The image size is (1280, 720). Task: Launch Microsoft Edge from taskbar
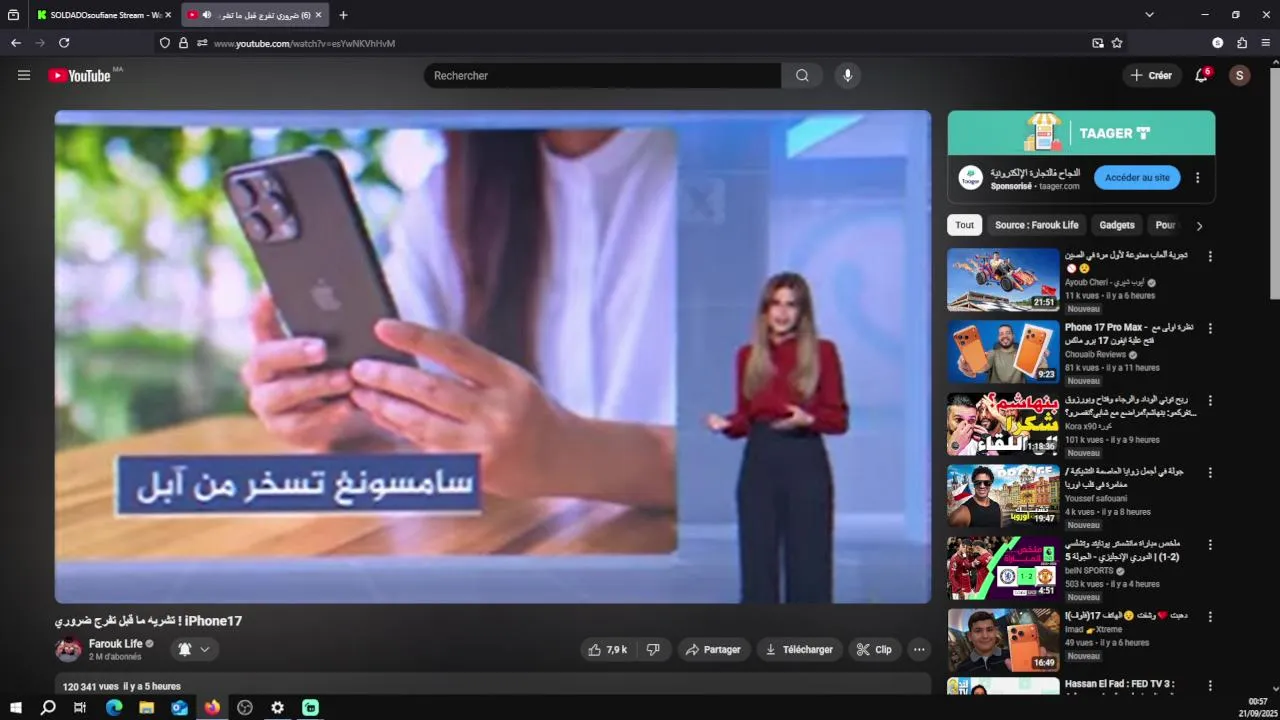click(114, 707)
